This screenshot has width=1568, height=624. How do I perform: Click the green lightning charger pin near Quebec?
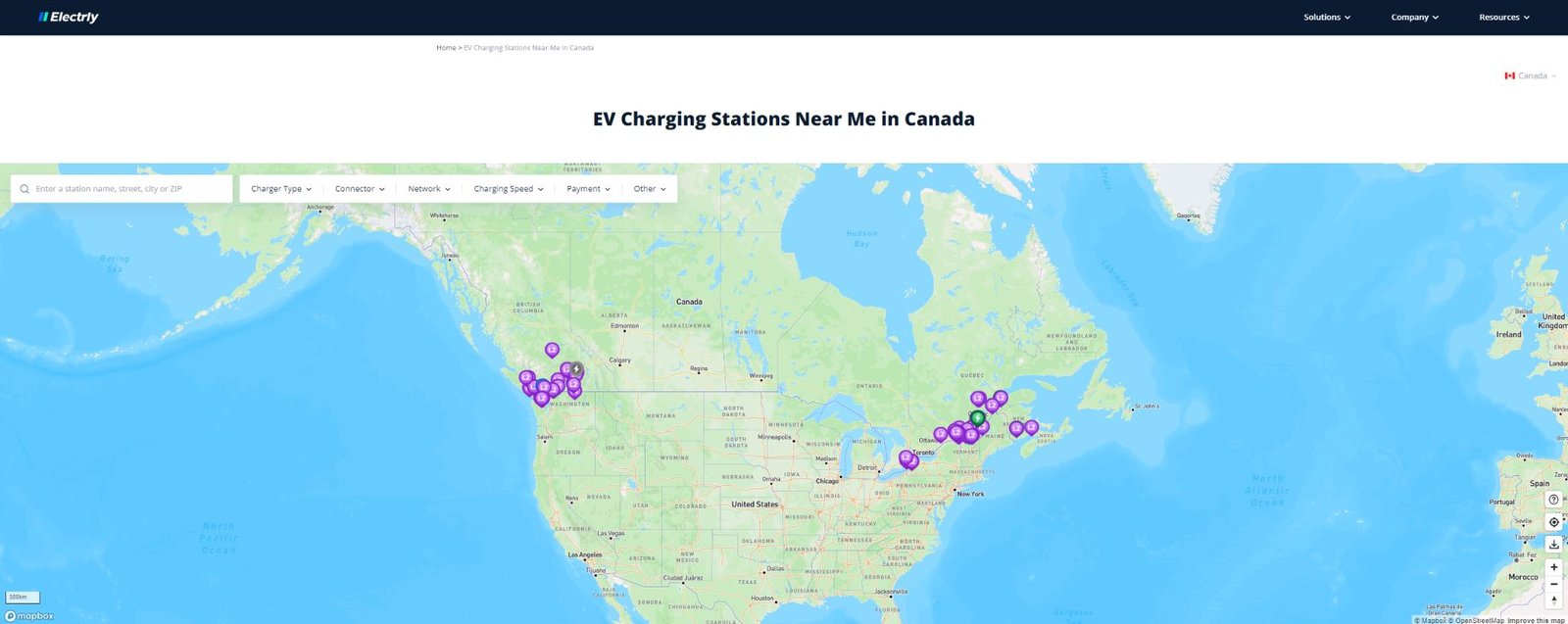[x=977, y=418]
